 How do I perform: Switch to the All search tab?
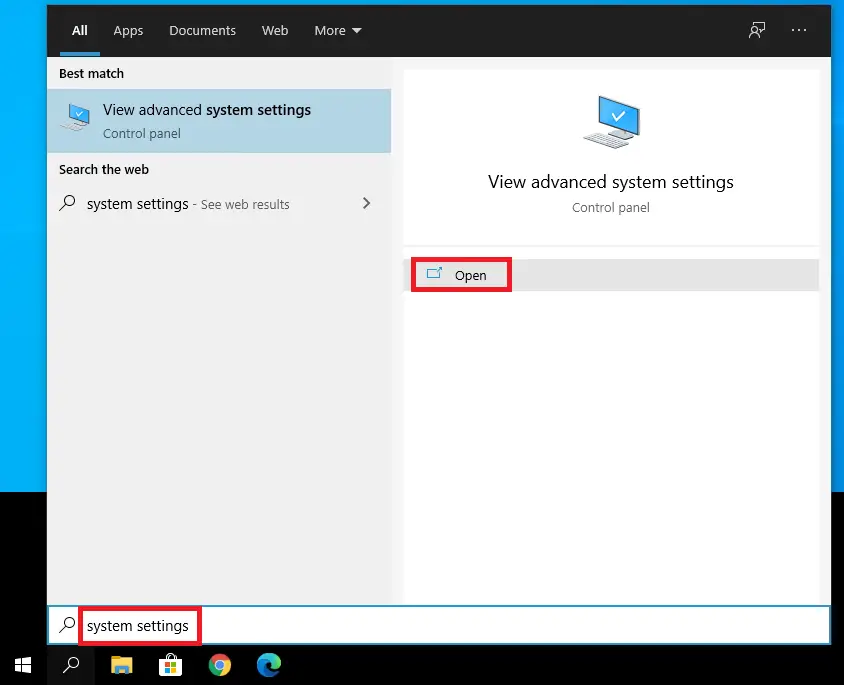[80, 31]
